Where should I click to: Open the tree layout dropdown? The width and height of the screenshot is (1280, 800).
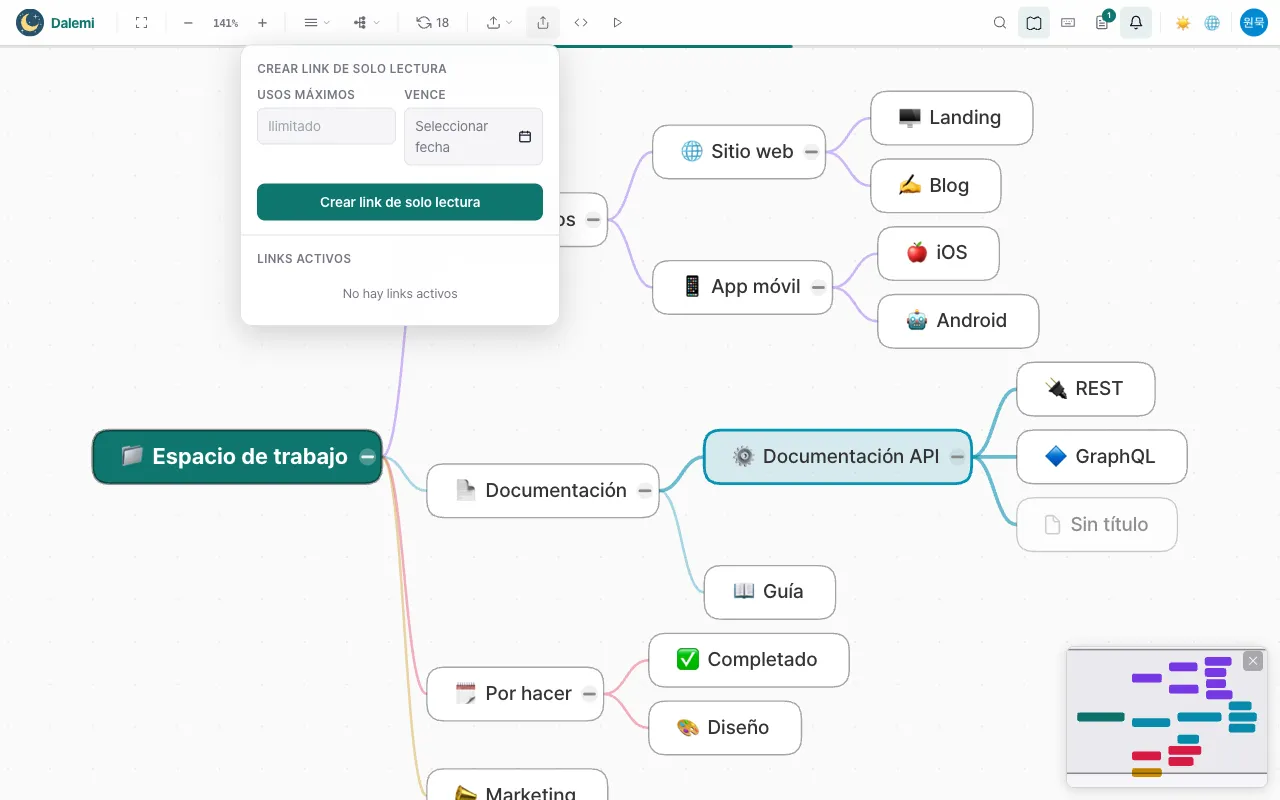pyautogui.click(x=366, y=22)
